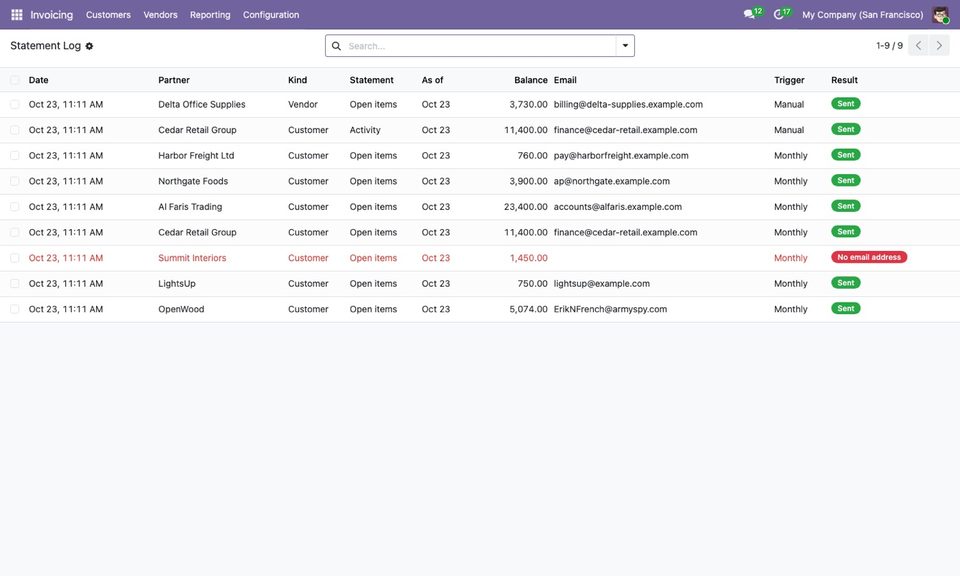Open the Vendors menu
Viewport: 960px width, 576px height.
pos(160,15)
